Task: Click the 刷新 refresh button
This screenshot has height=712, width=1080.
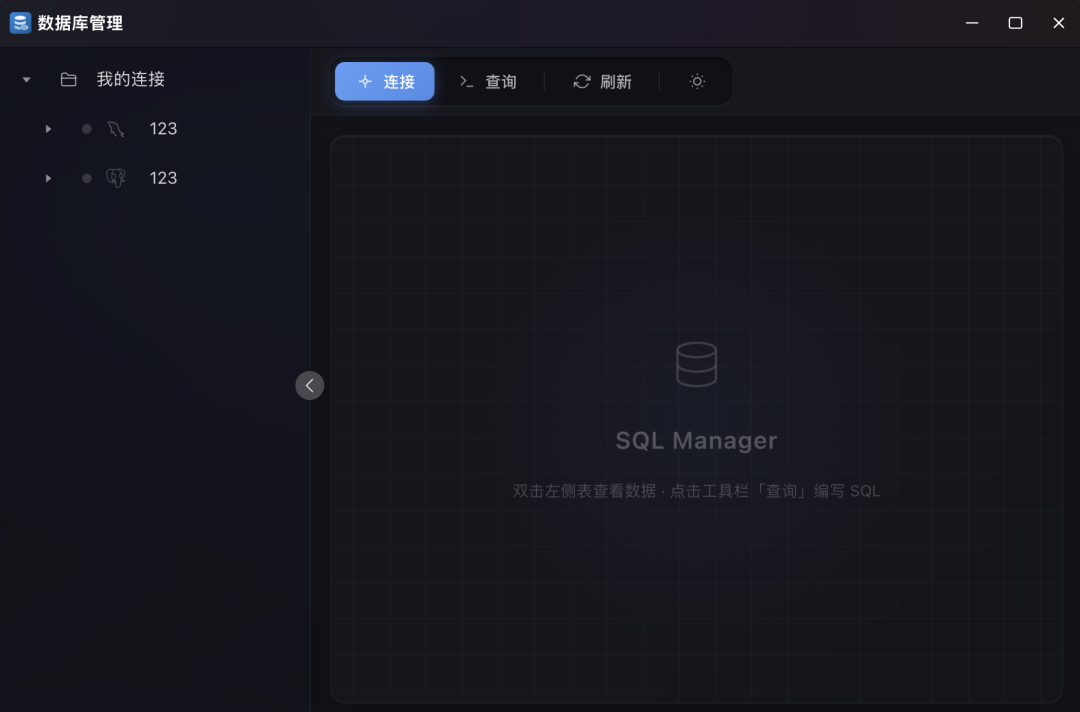Action: (x=602, y=81)
